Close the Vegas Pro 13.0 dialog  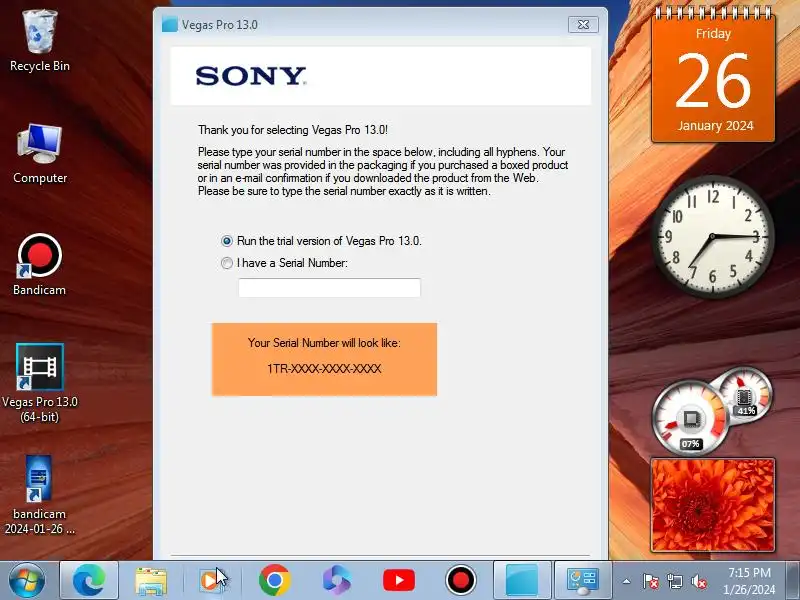583,24
